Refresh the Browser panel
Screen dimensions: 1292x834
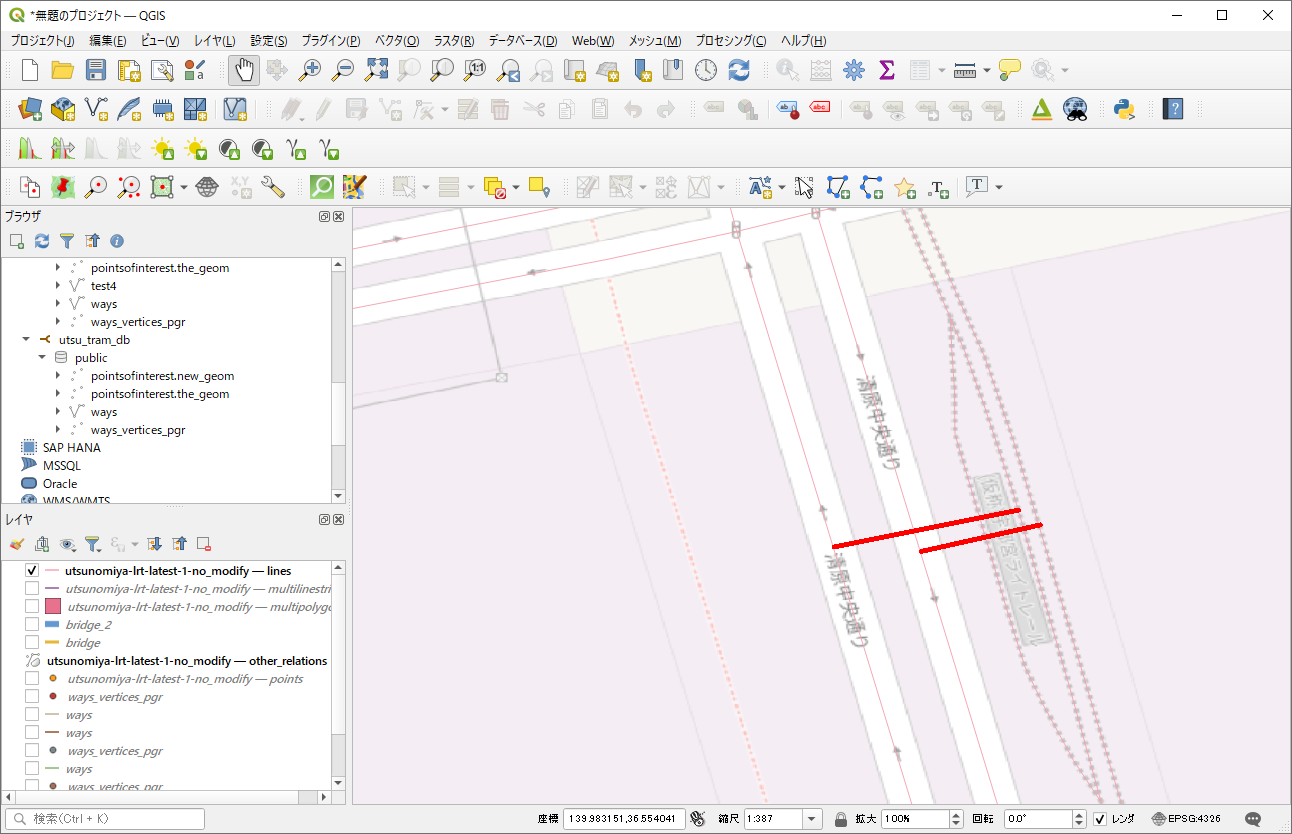point(42,241)
